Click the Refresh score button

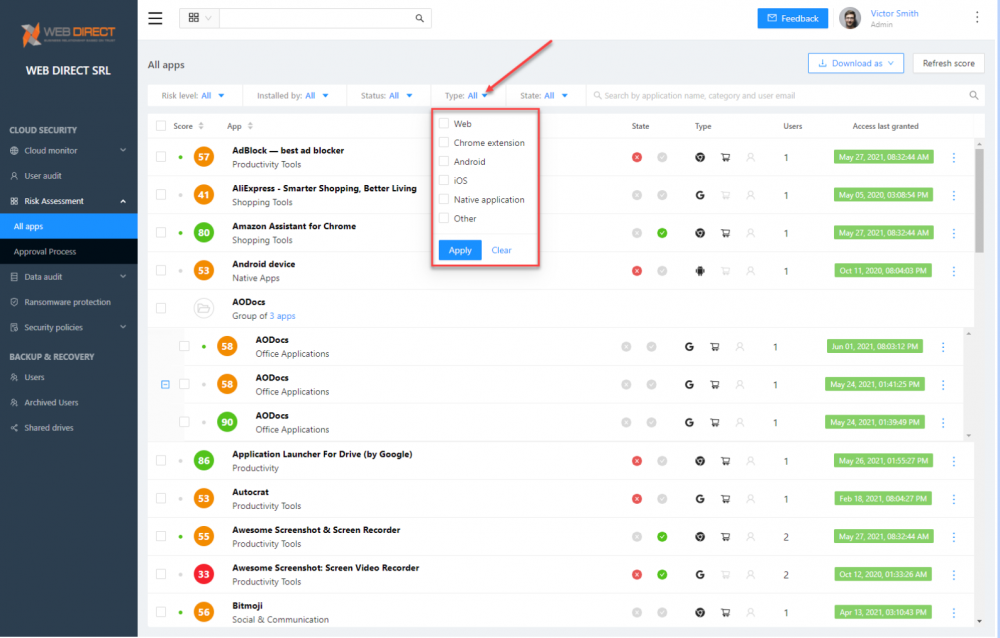coord(948,63)
